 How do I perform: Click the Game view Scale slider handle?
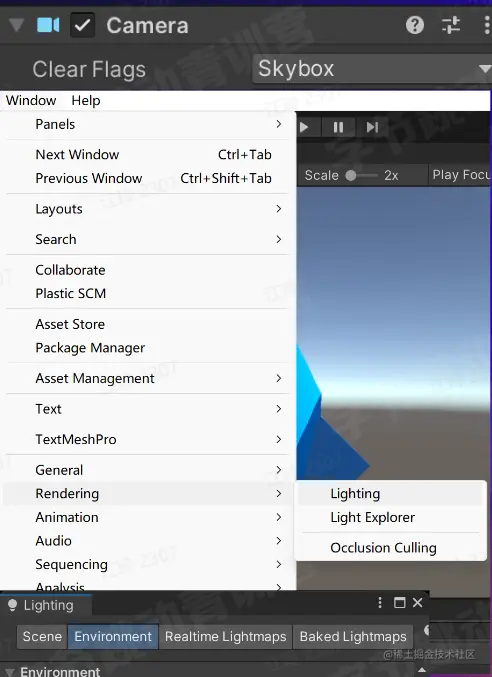coord(351,175)
